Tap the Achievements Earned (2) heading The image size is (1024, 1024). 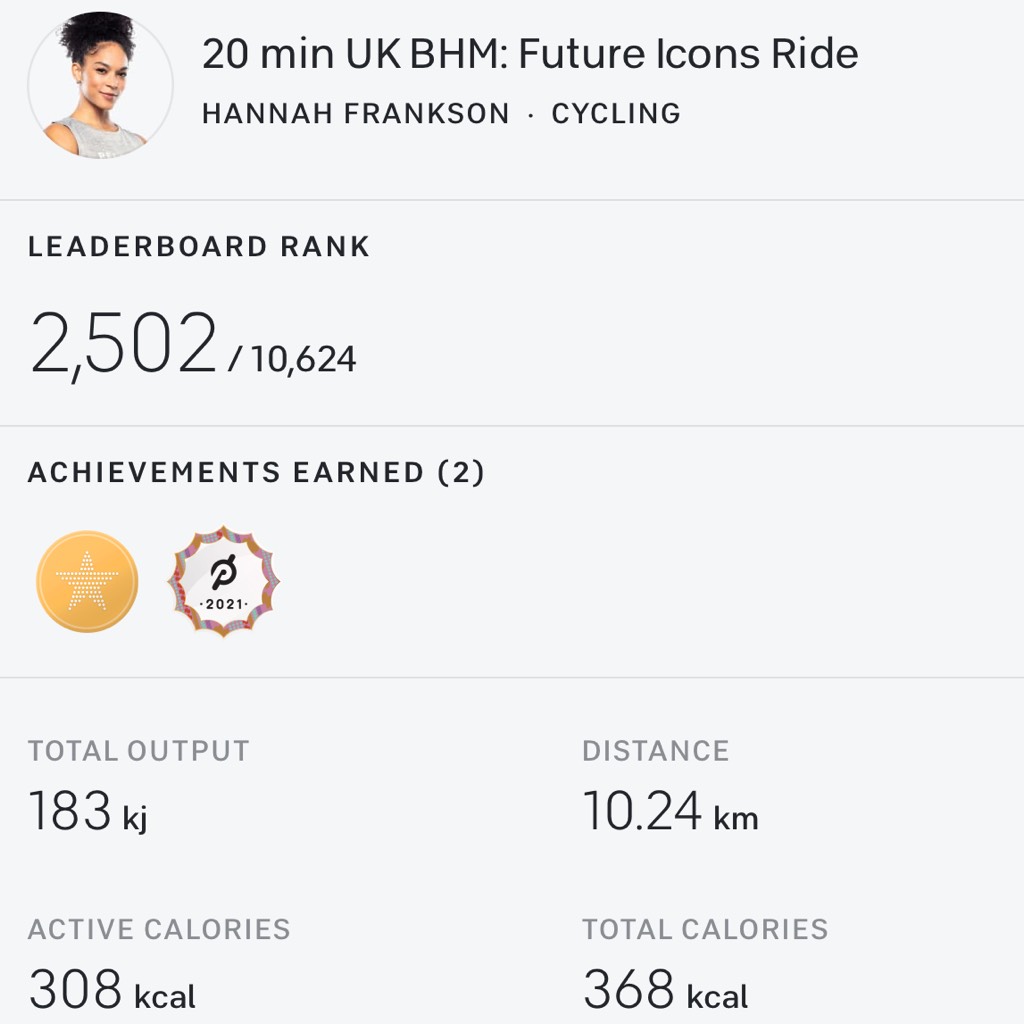tap(256, 472)
